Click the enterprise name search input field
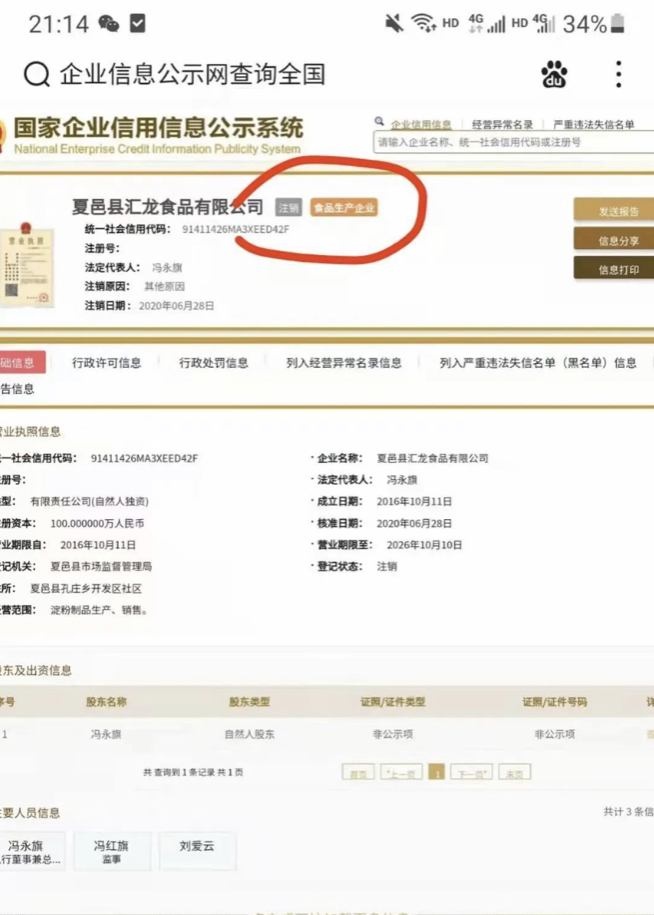654x915 pixels. point(510,143)
